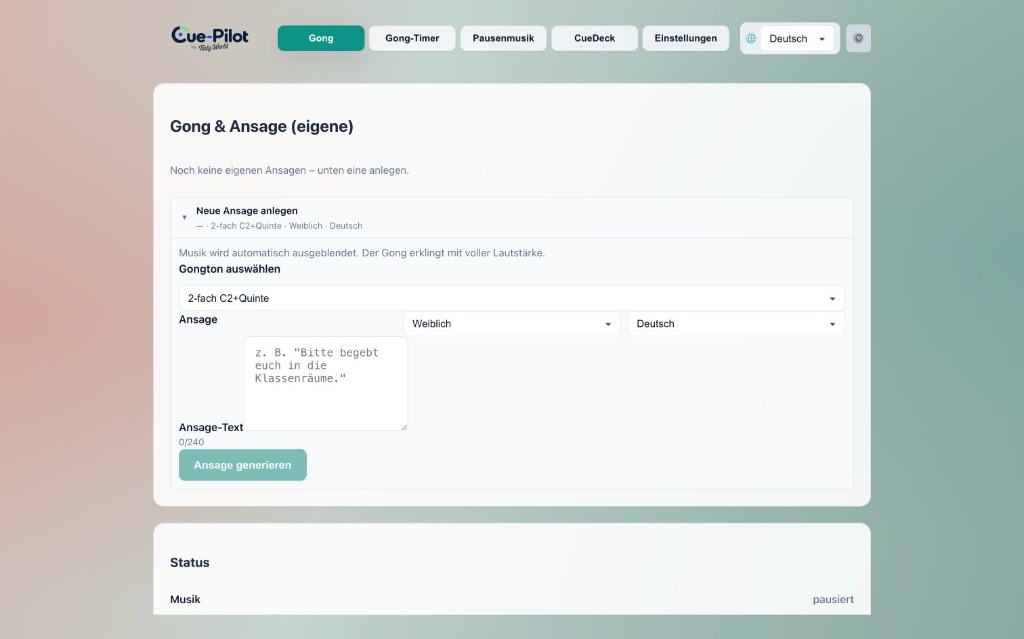Switch to the Gong-Timer tab
This screenshot has height=639, width=1024.
click(412, 38)
